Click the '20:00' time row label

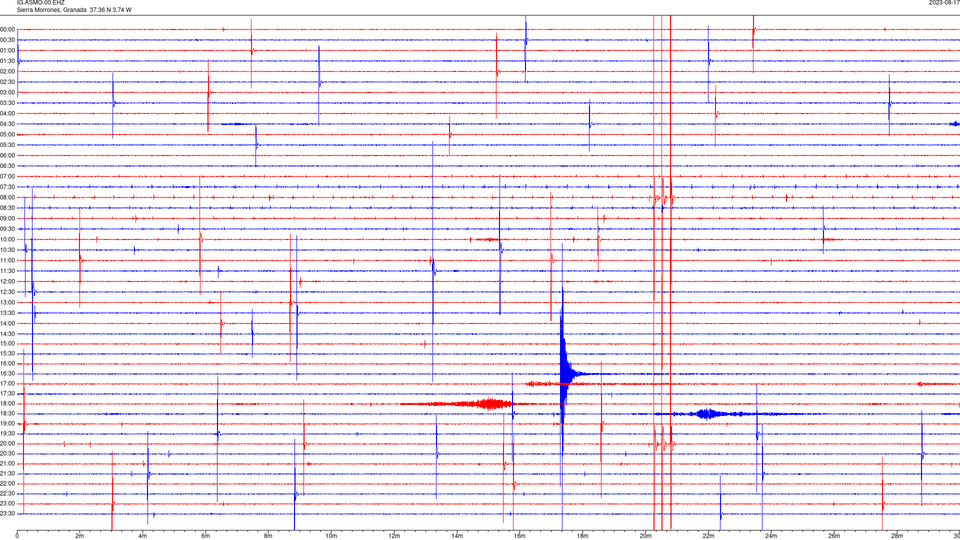coord(8,443)
